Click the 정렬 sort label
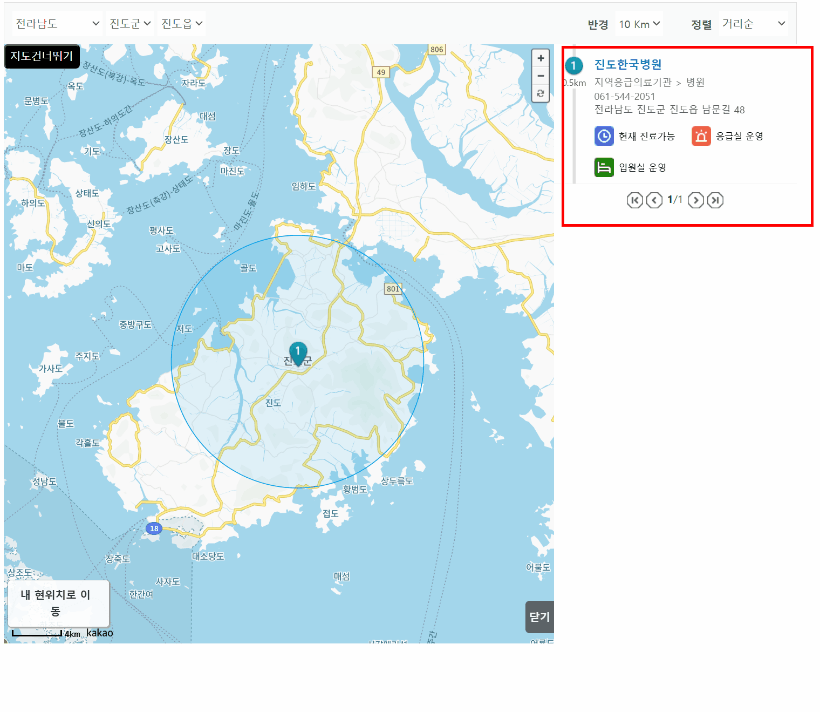This screenshot has width=820, height=712. point(701,25)
